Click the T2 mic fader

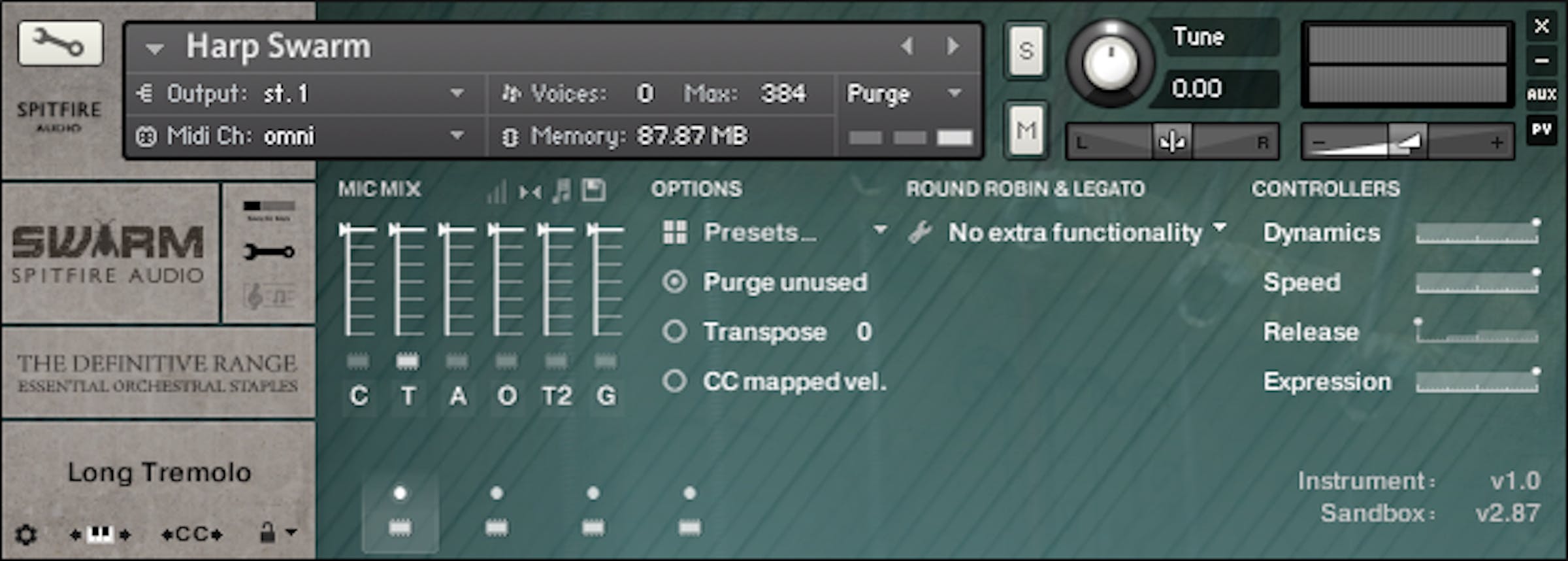pyautogui.click(x=556, y=279)
